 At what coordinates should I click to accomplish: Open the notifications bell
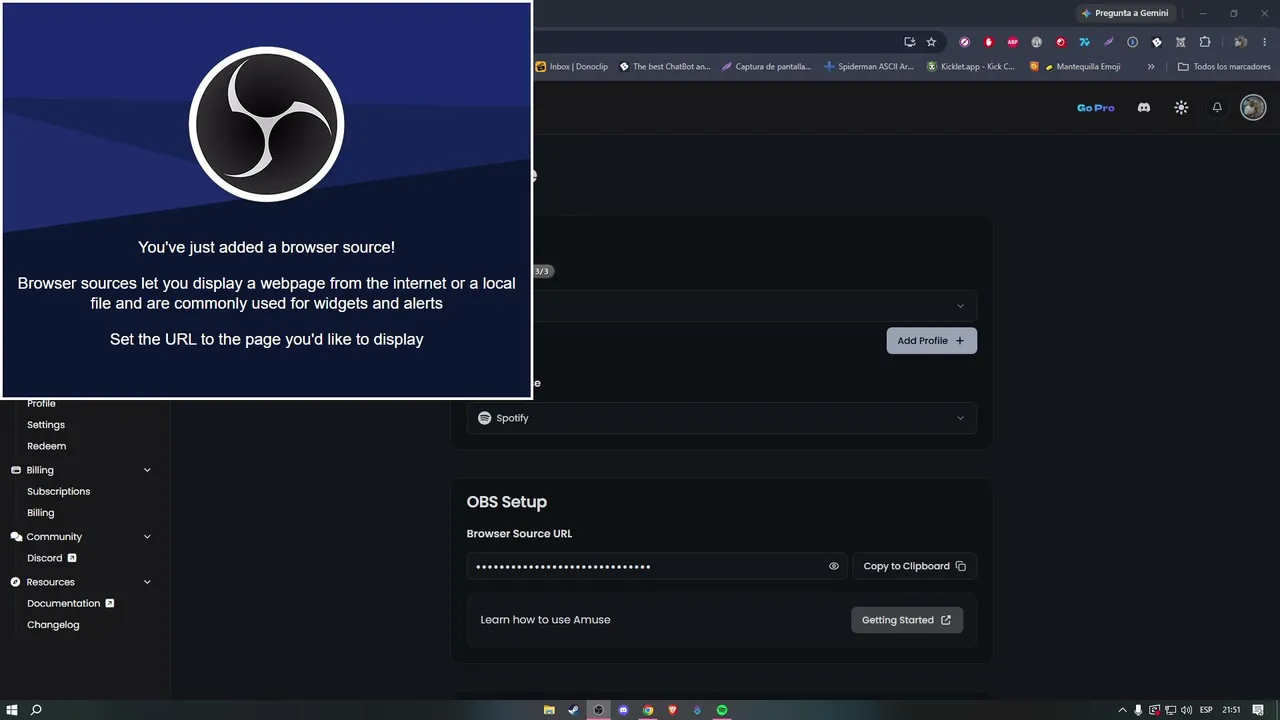(x=1217, y=107)
